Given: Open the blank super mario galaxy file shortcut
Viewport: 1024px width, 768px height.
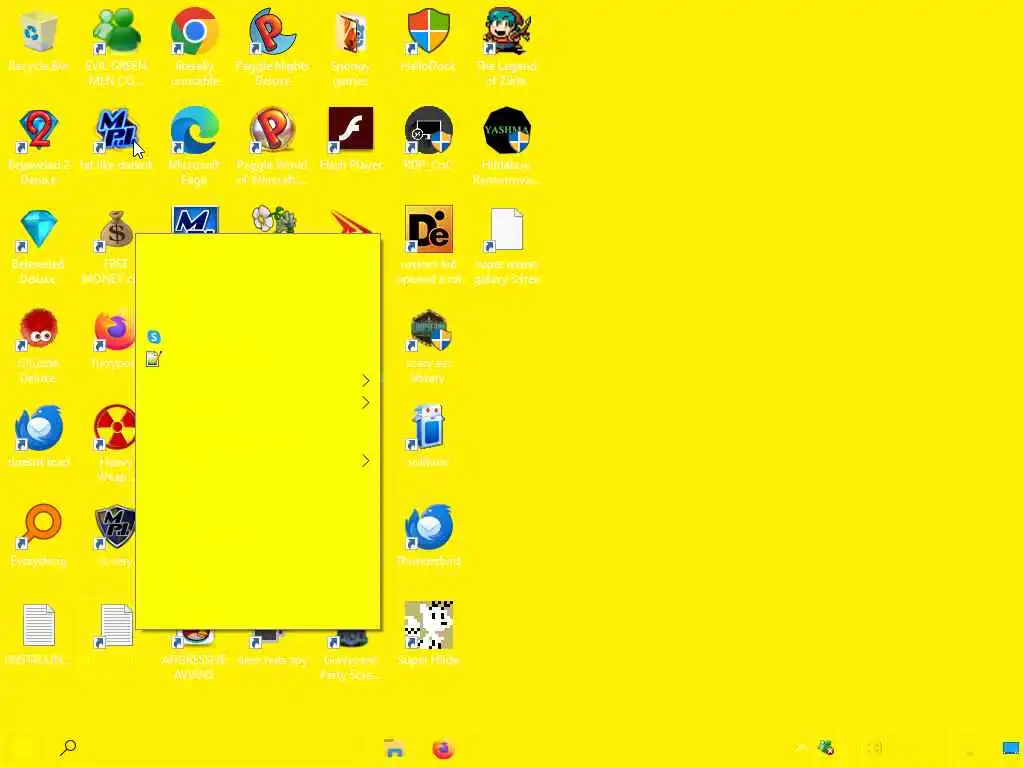Looking at the screenshot, I should (506, 230).
